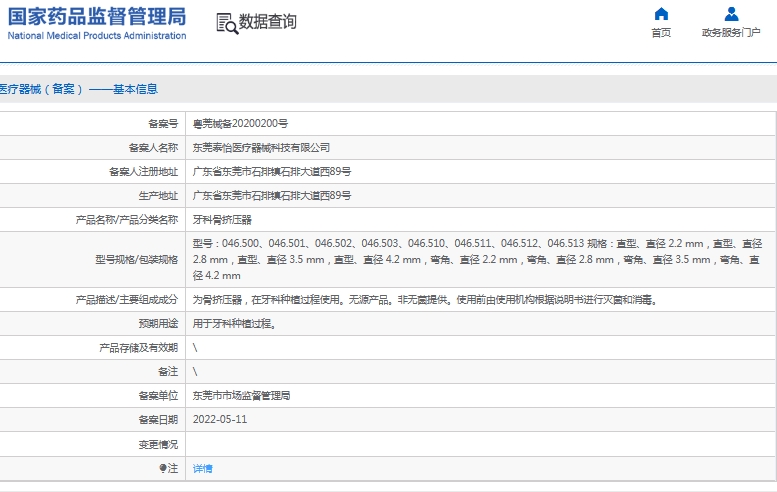Click the 备案日期 row label

click(158, 419)
